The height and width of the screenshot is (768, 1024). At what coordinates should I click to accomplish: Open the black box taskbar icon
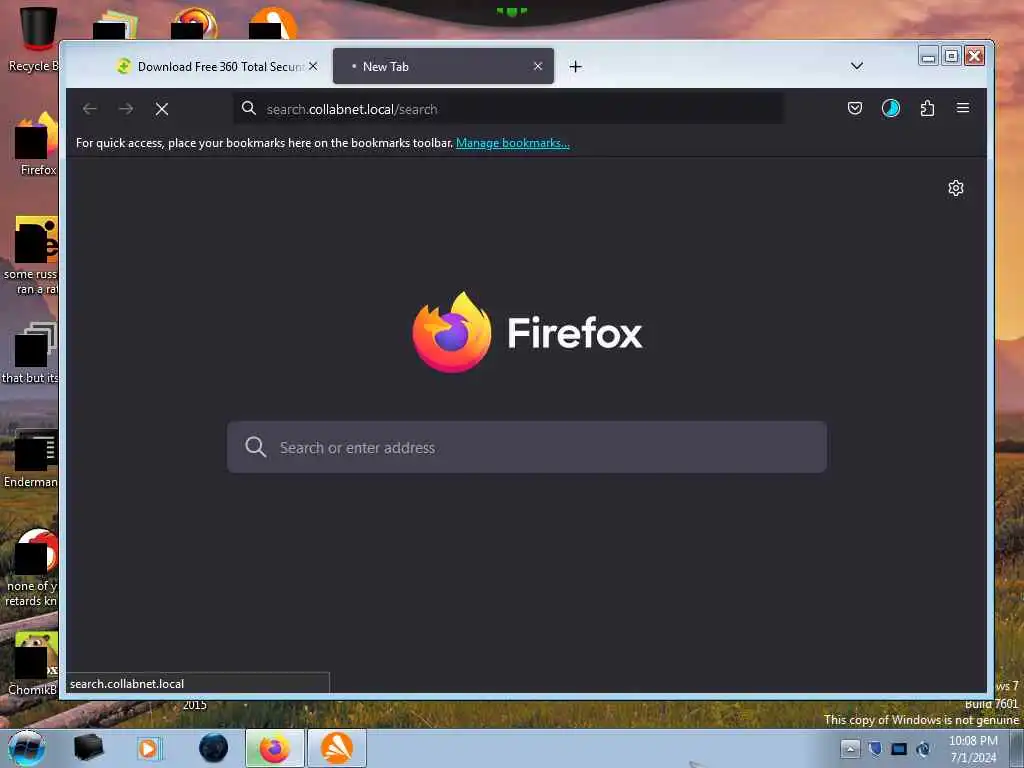[x=88, y=748]
